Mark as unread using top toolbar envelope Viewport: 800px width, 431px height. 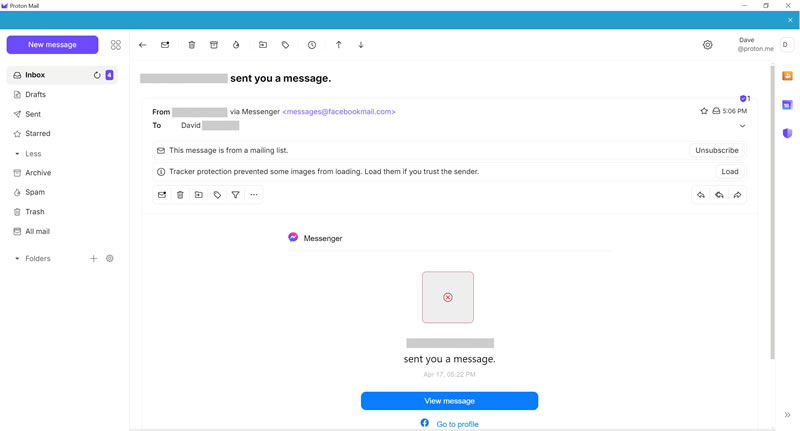(165, 45)
